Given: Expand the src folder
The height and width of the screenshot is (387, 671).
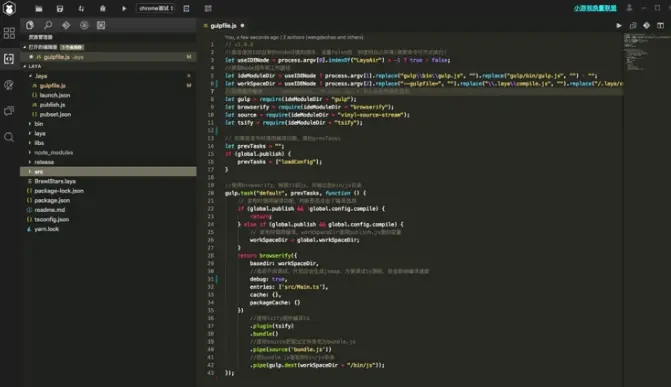Looking at the screenshot, I should point(108,172).
